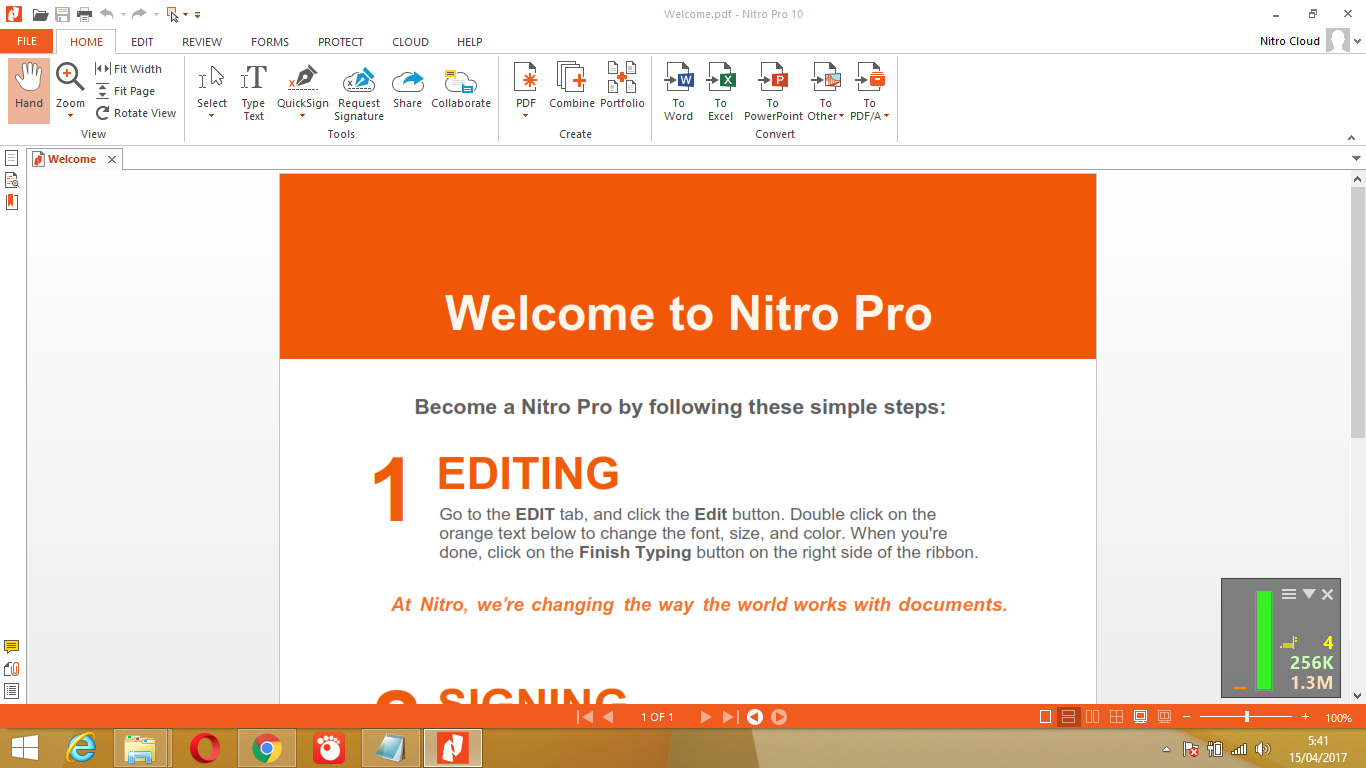Open the HELP ribbon tab
This screenshot has height=768, width=1366.
point(470,42)
